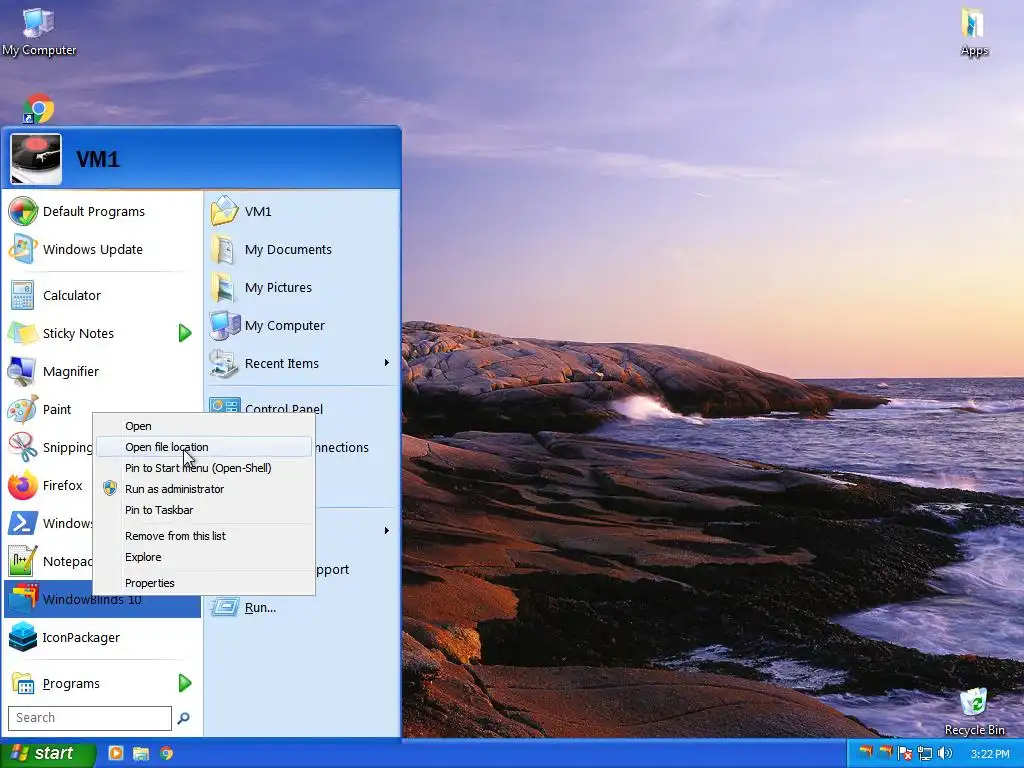Viewport: 1024px width, 768px height.
Task: Open My Documents from start menu
Action: pyautogui.click(x=302, y=249)
